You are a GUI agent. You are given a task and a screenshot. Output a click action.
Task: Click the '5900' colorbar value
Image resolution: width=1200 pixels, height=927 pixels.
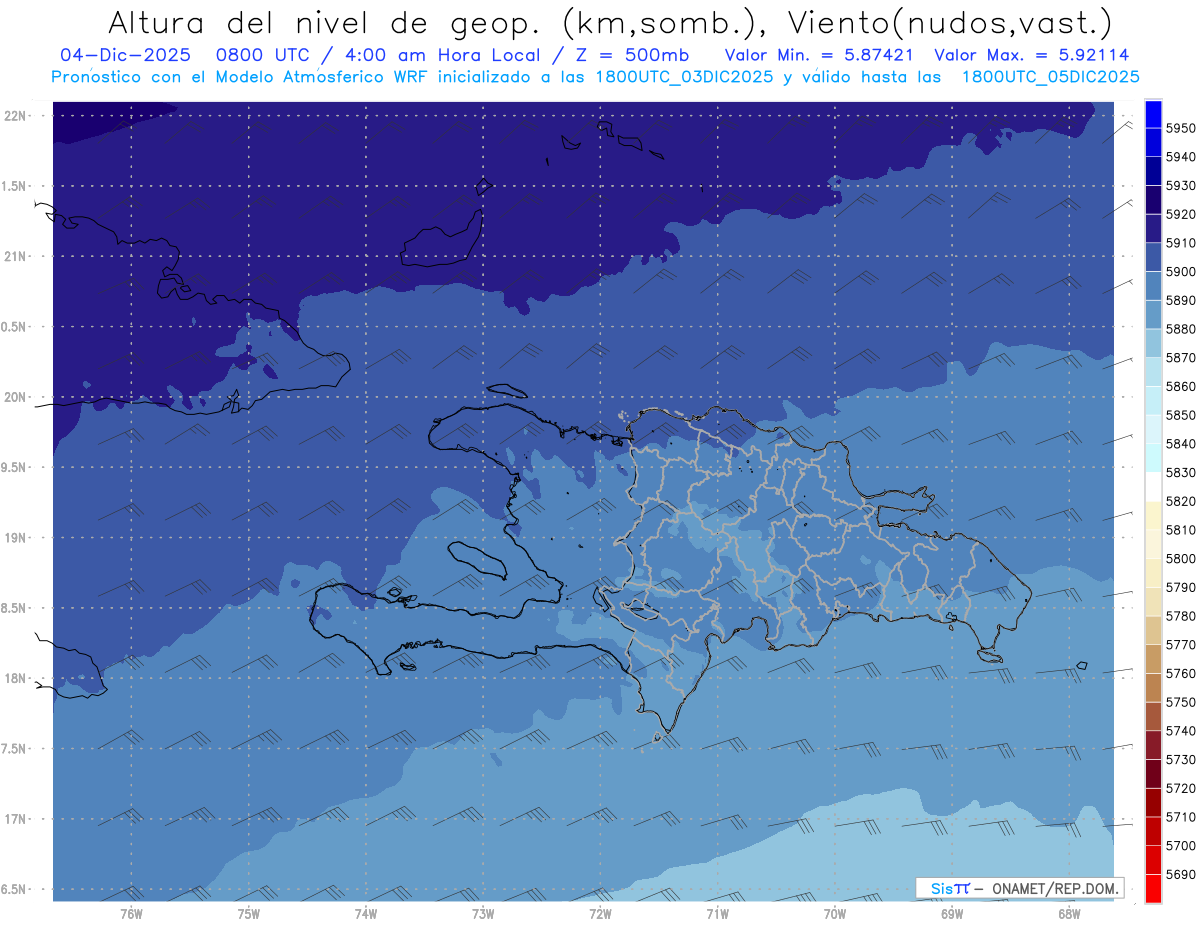pyautogui.click(x=1181, y=272)
